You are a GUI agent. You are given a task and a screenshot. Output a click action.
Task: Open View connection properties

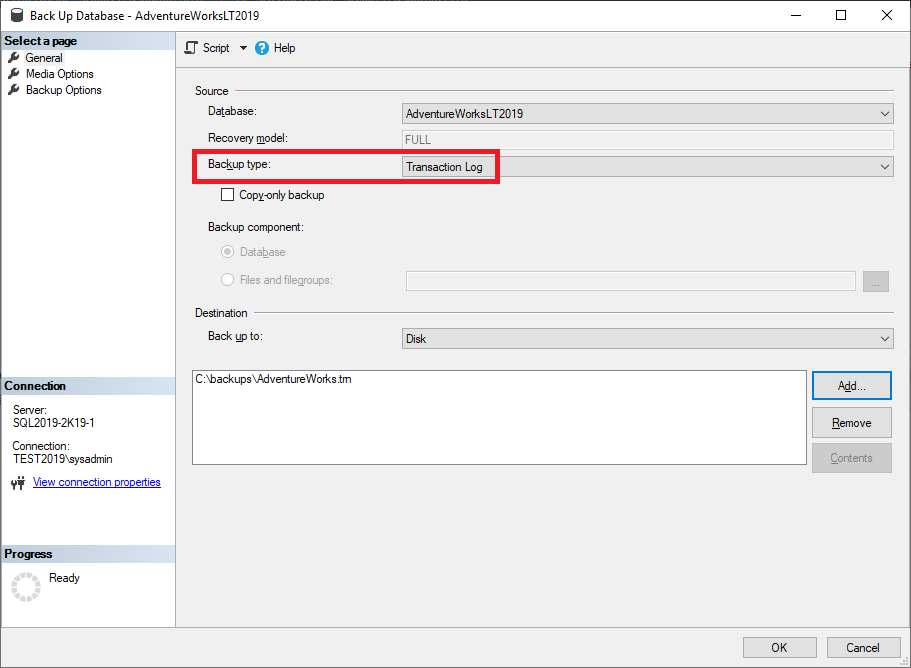coord(96,482)
